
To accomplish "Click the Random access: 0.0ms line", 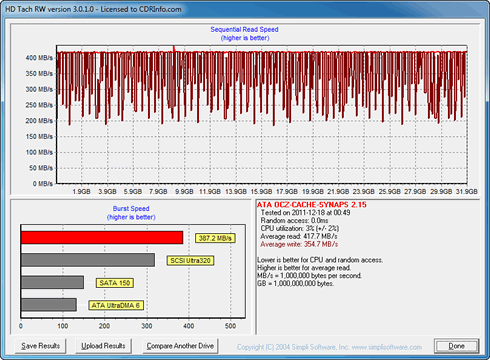I will click(294, 221).
